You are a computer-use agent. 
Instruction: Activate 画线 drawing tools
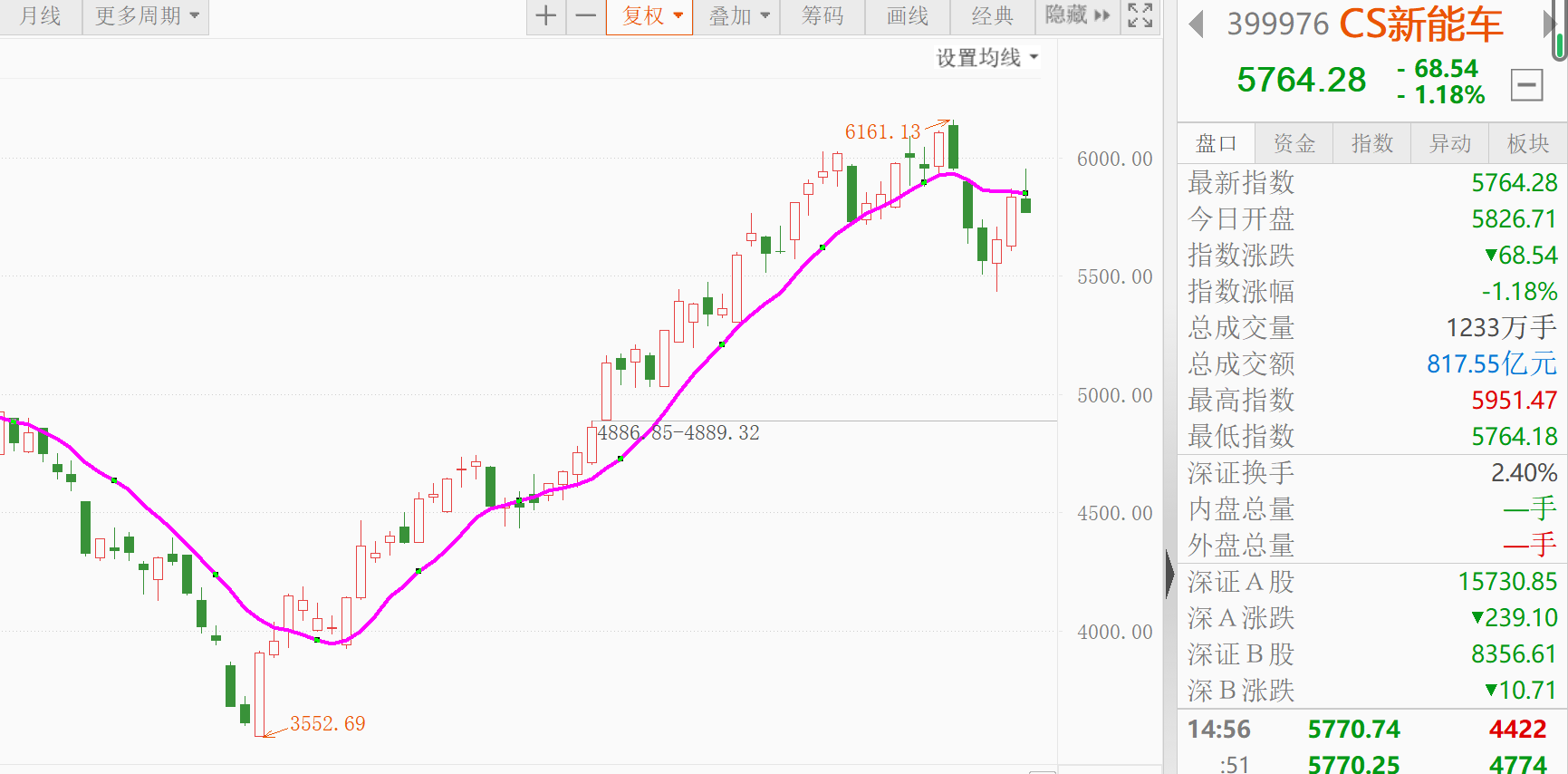908,16
